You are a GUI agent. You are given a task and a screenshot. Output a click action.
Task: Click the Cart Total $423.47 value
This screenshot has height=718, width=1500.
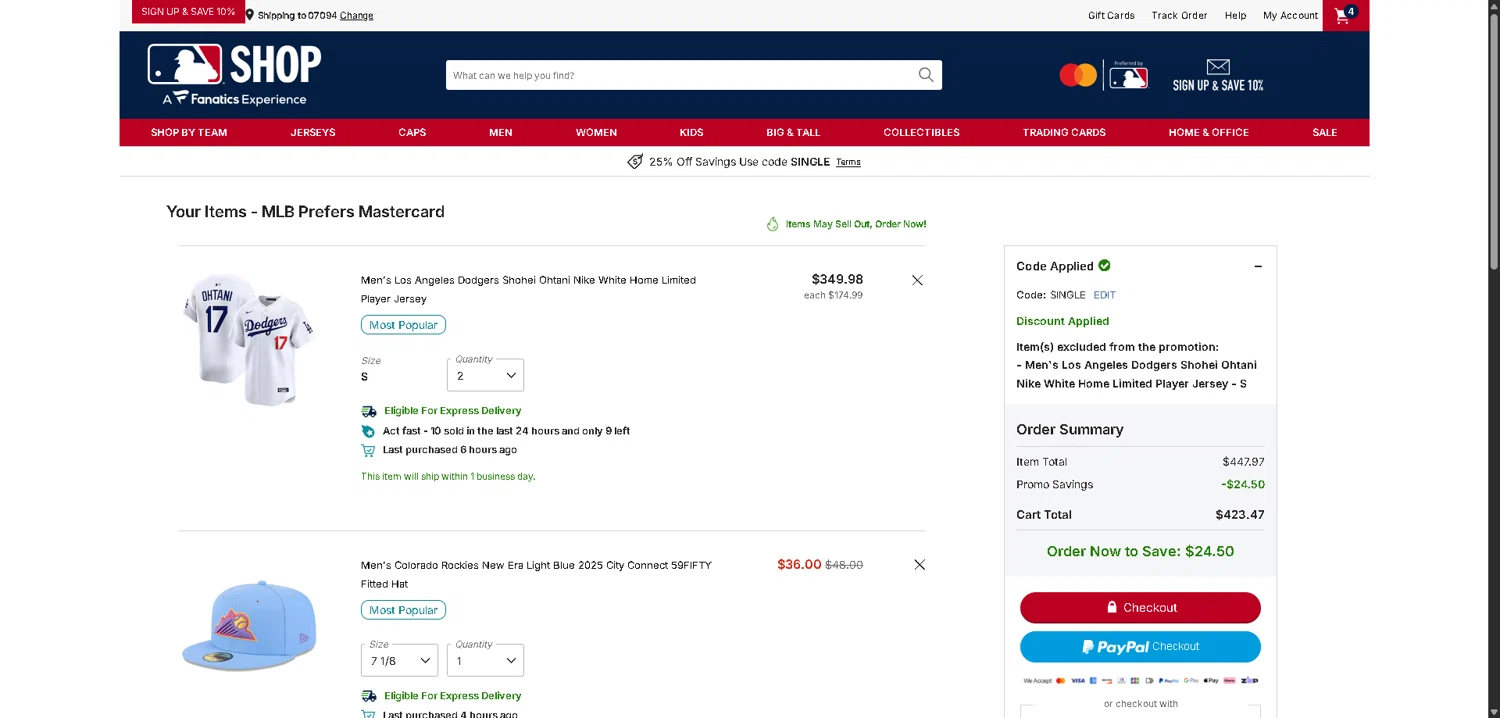(x=1240, y=515)
